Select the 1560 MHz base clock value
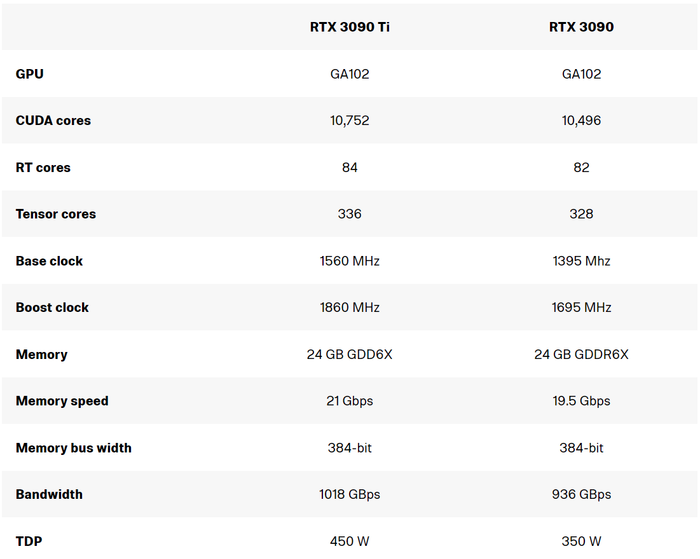The height and width of the screenshot is (559, 700). pos(349,261)
